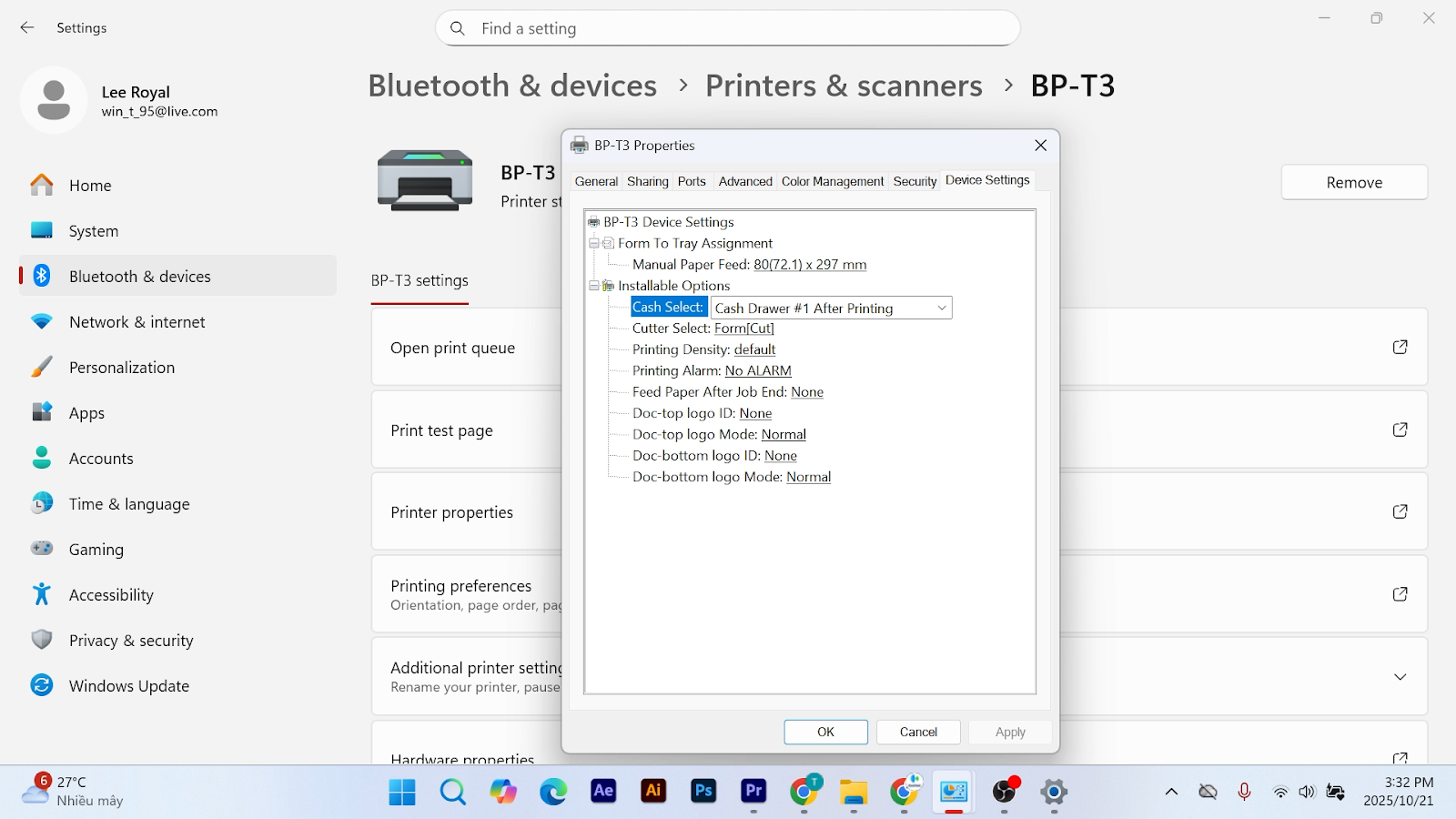The image size is (1456, 819).
Task: Open Privacy & security settings
Action: coord(178,640)
